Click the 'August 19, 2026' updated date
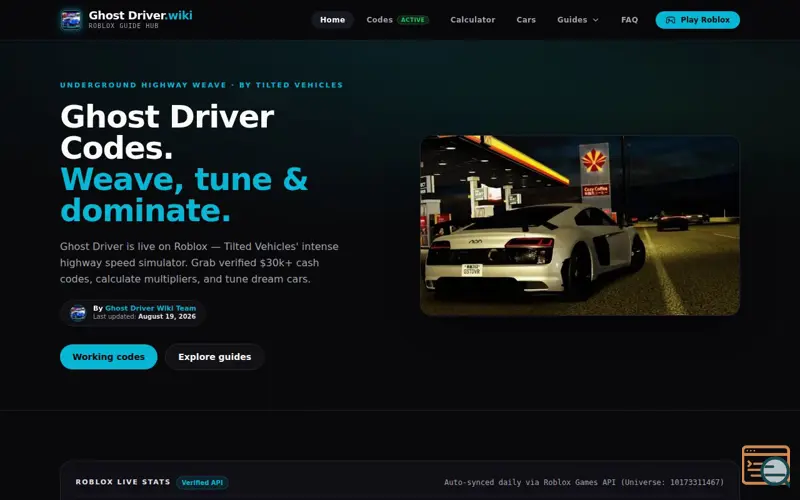800x500 pixels. (167, 316)
